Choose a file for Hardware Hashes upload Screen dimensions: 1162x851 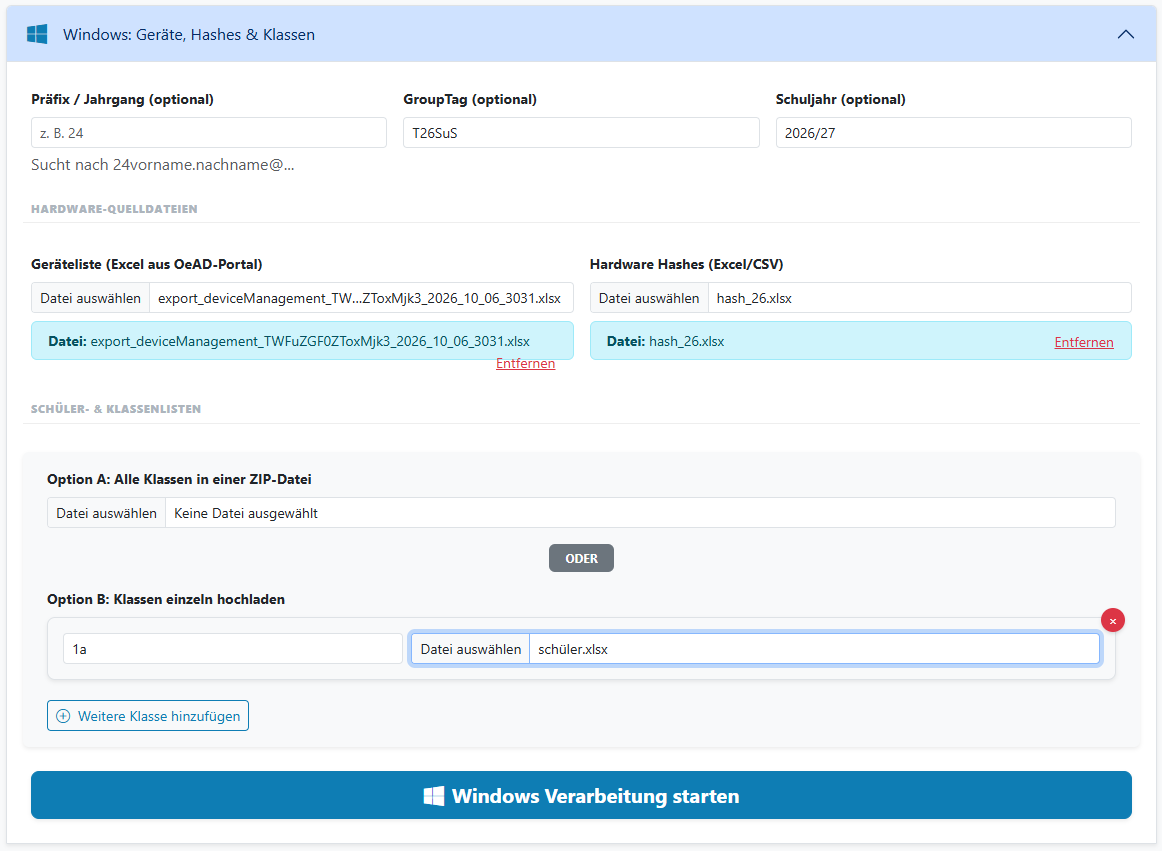click(x=649, y=298)
